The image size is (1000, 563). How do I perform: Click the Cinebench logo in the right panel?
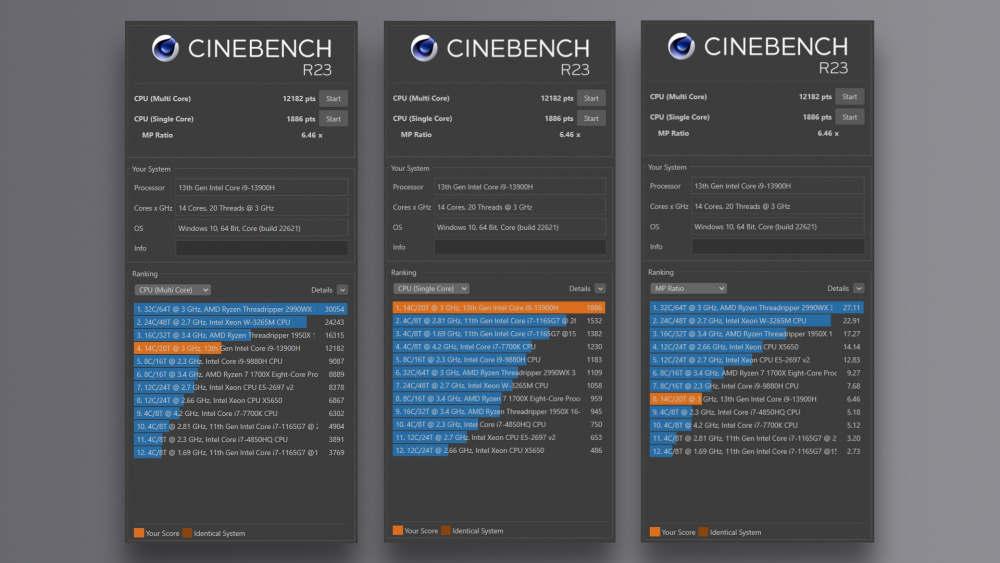coord(682,47)
